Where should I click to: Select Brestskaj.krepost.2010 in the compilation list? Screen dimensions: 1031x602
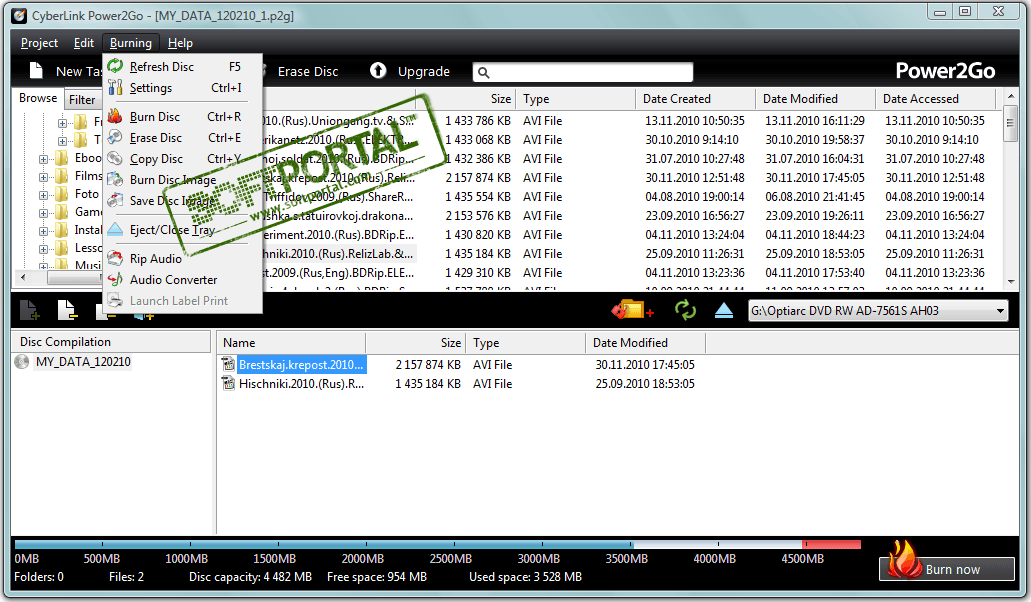pos(301,365)
